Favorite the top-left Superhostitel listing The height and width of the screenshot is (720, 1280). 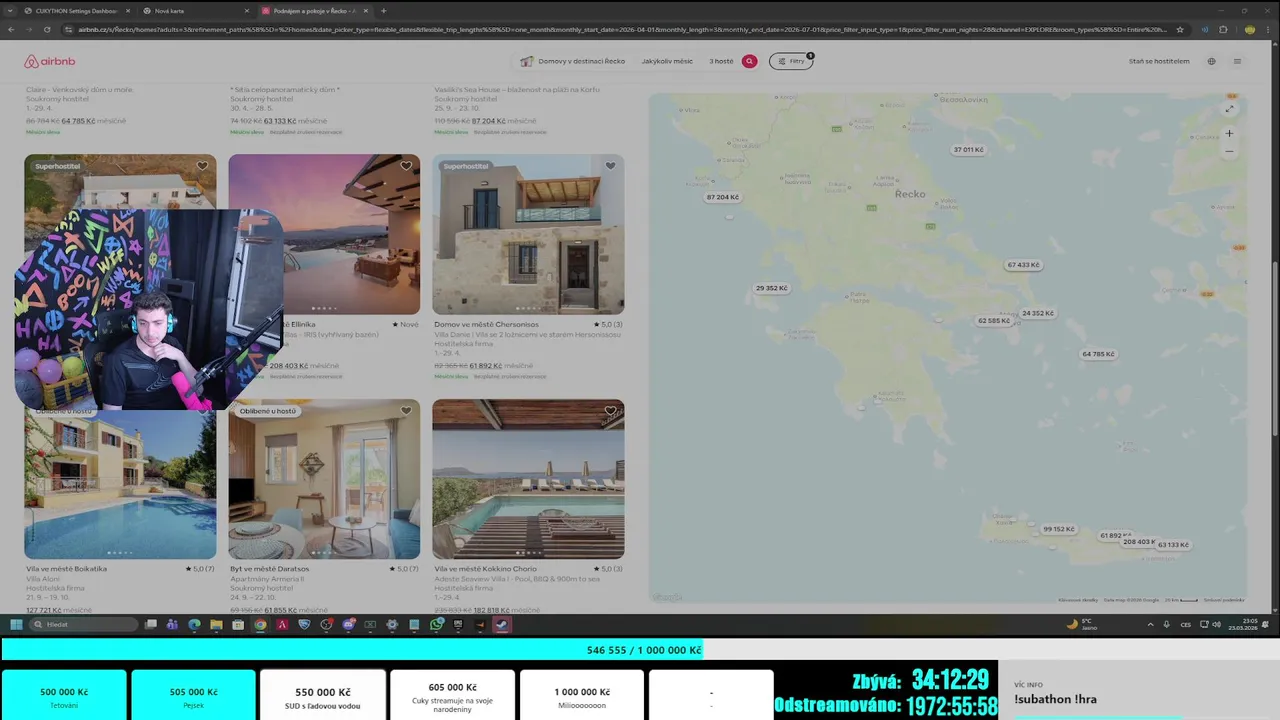(202, 166)
